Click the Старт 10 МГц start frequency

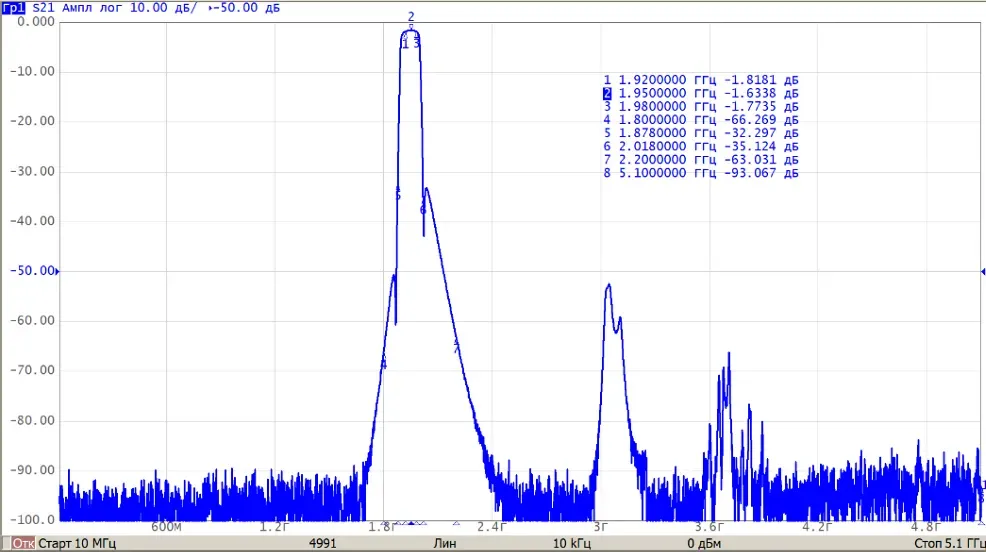(x=77, y=543)
